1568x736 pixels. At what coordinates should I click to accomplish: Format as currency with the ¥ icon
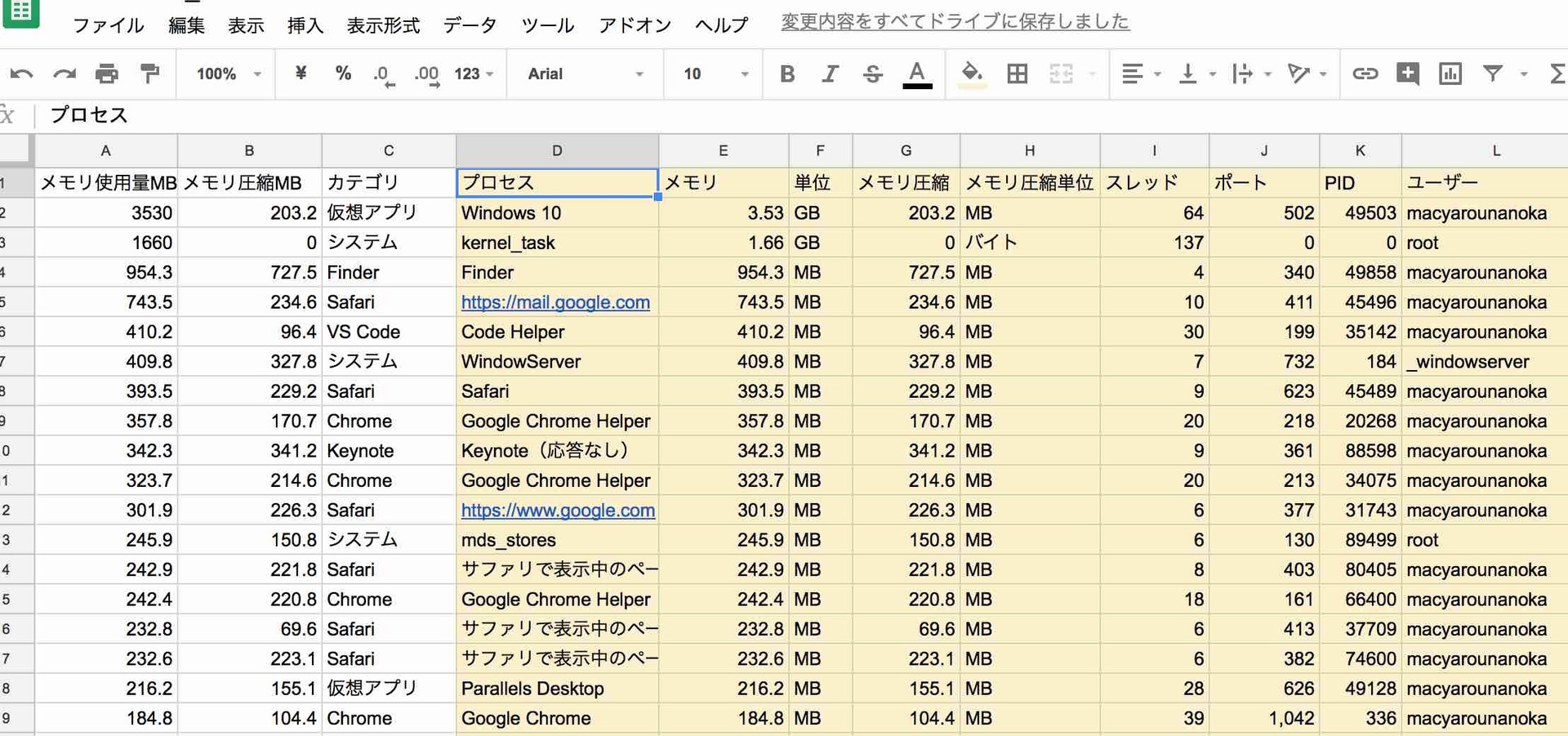[301, 74]
